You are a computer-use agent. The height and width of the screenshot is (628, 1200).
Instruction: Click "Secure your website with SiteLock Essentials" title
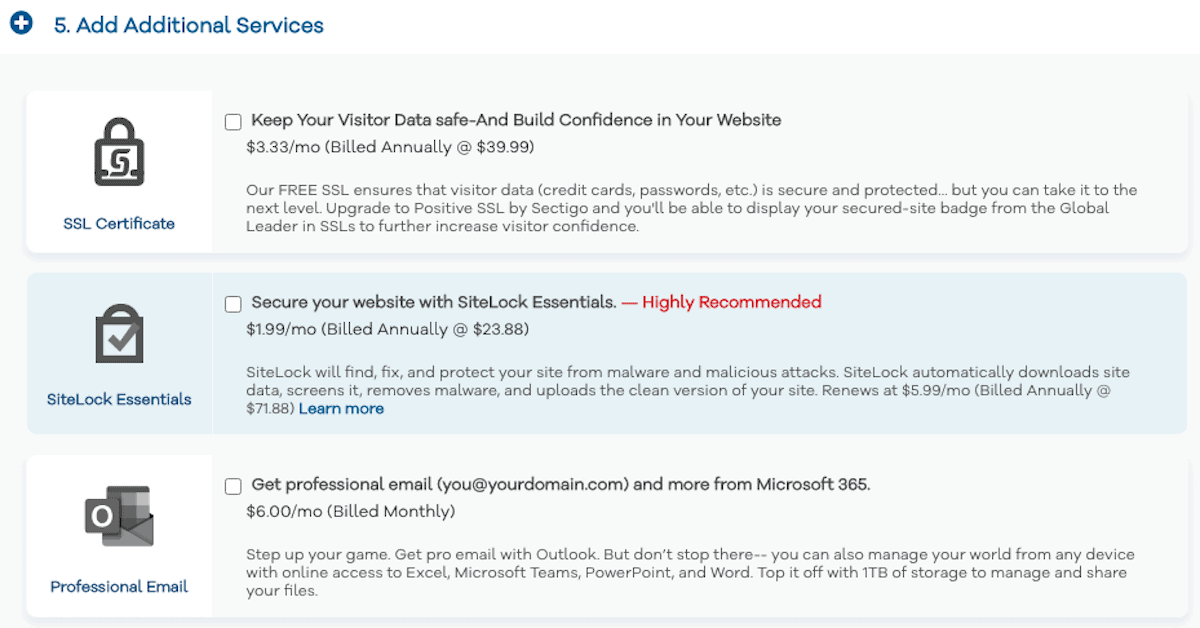tap(433, 302)
